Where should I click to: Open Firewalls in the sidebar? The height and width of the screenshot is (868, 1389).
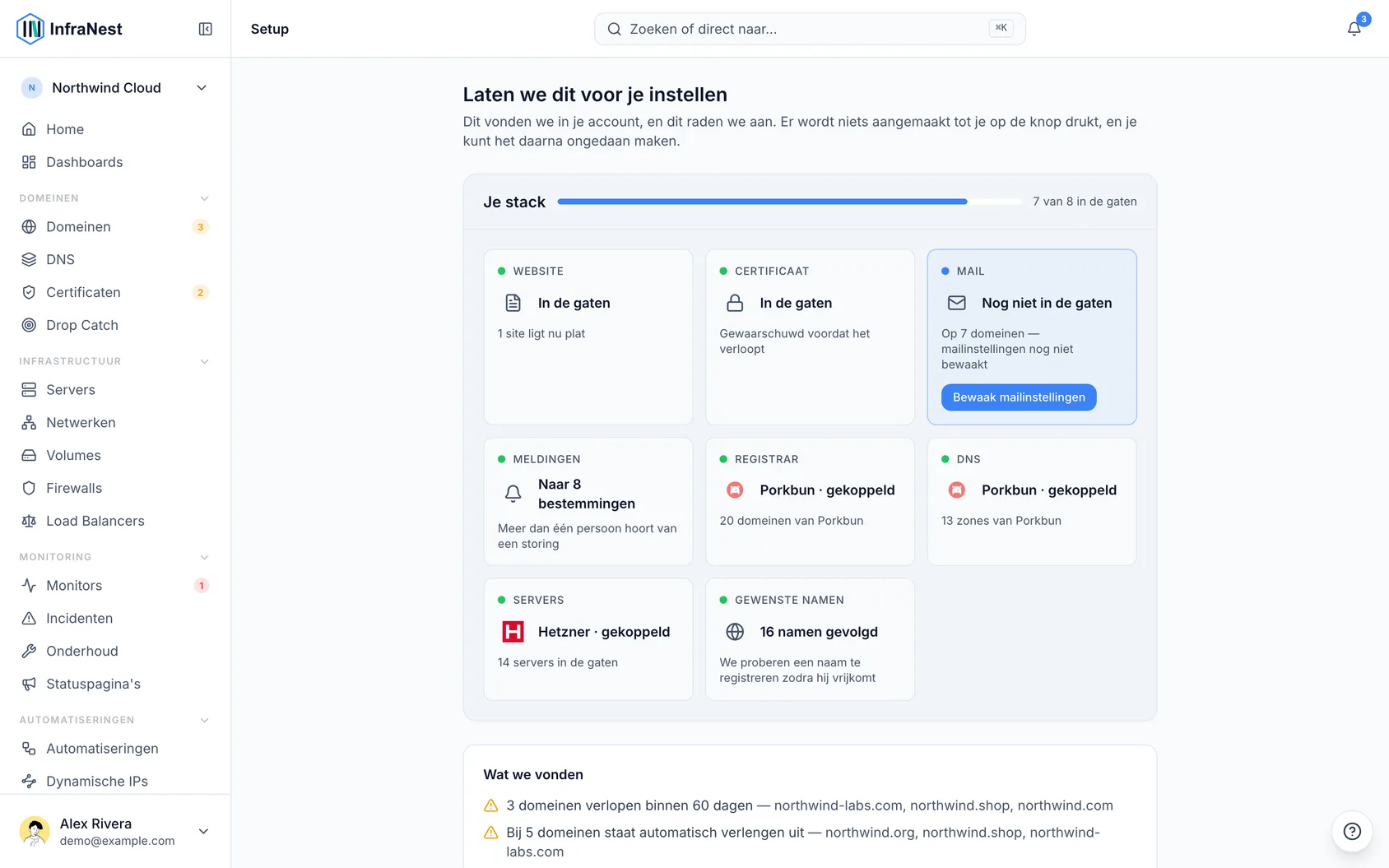pyautogui.click(x=115, y=488)
